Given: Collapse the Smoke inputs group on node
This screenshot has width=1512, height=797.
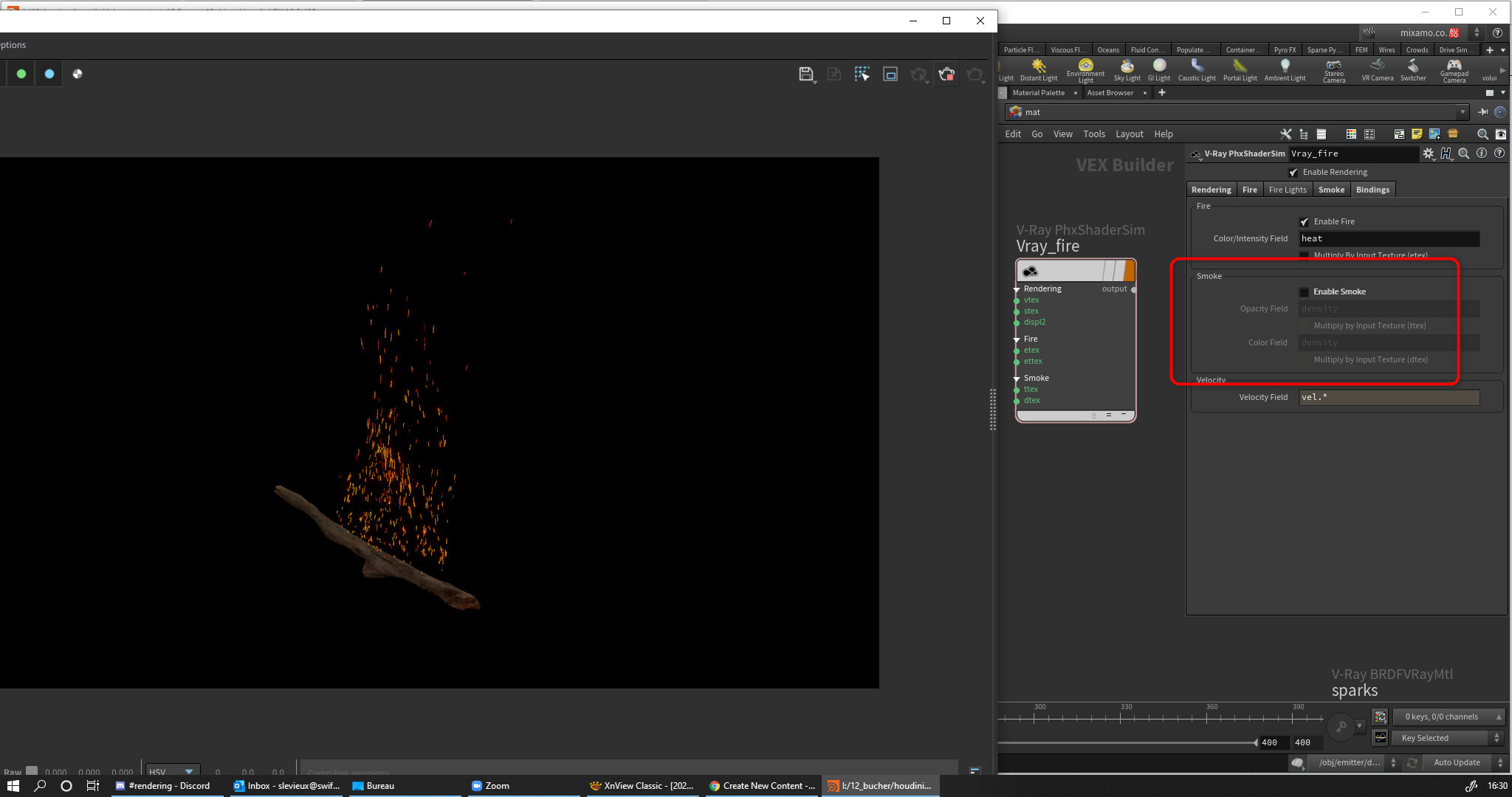Looking at the screenshot, I should (x=1017, y=379).
